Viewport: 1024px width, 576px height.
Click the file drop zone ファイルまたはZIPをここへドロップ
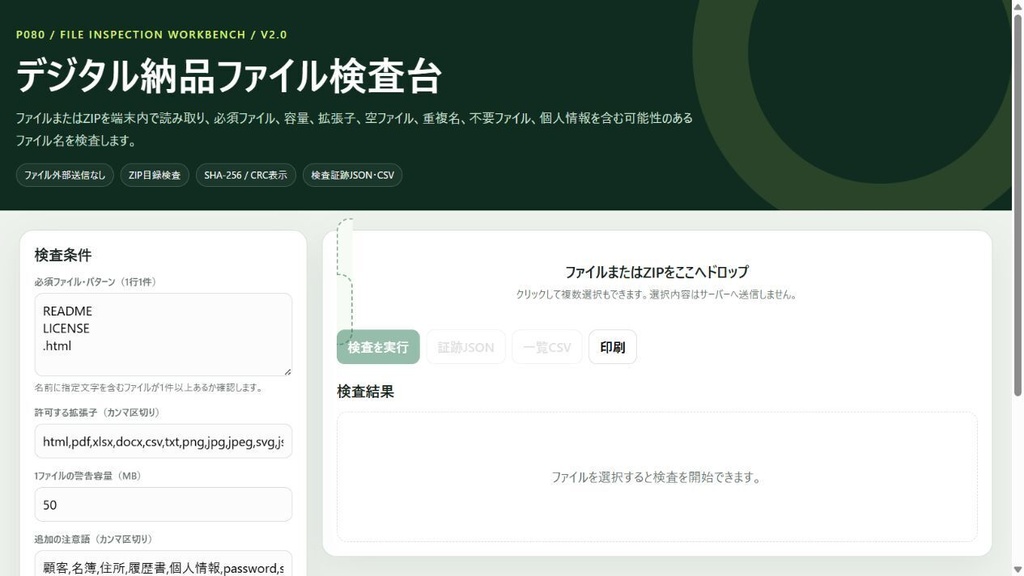coord(657,281)
